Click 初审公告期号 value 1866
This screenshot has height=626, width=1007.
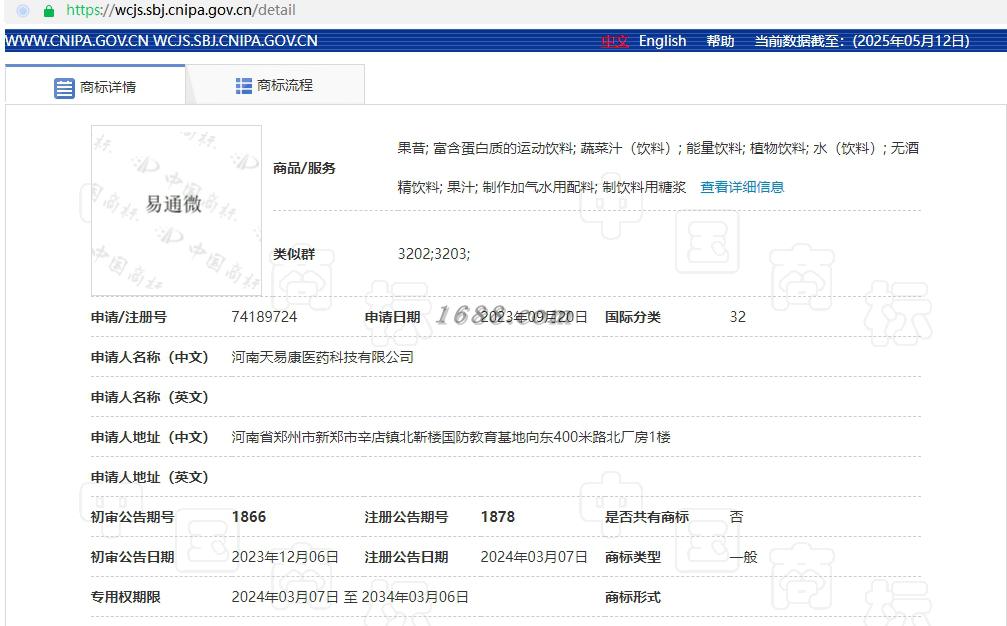click(249, 517)
